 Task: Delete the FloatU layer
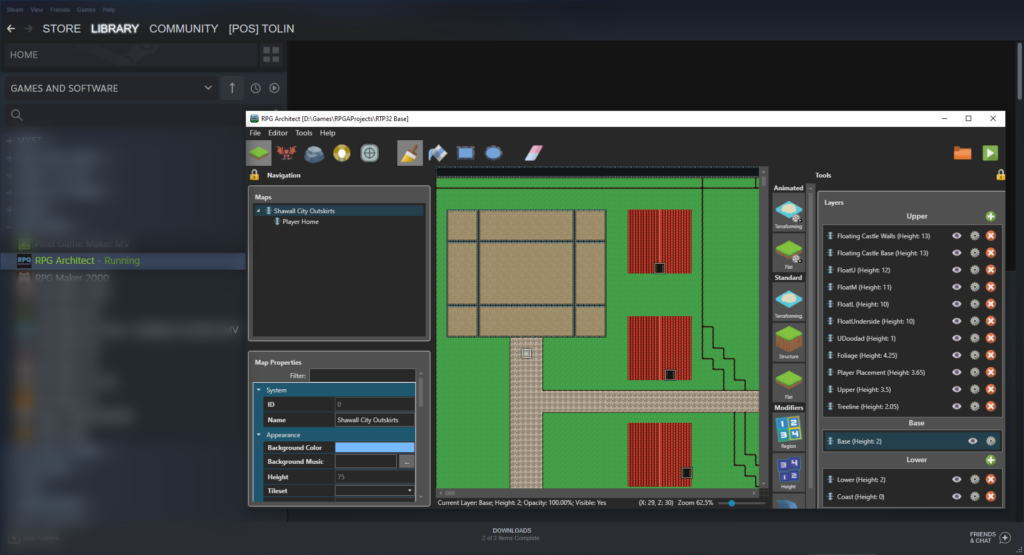click(x=991, y=270)
